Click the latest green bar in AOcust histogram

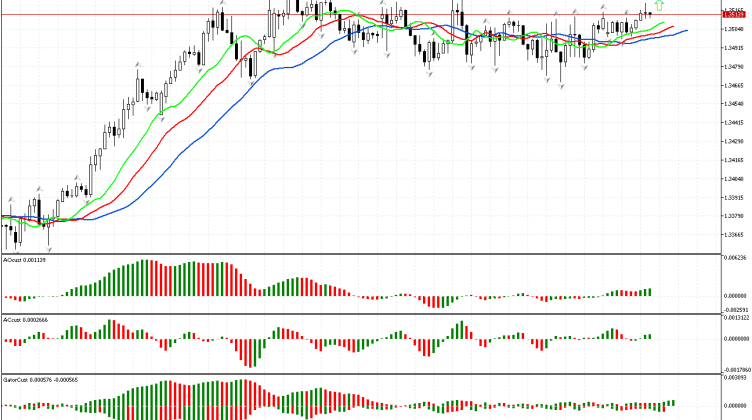pos(649,291)
